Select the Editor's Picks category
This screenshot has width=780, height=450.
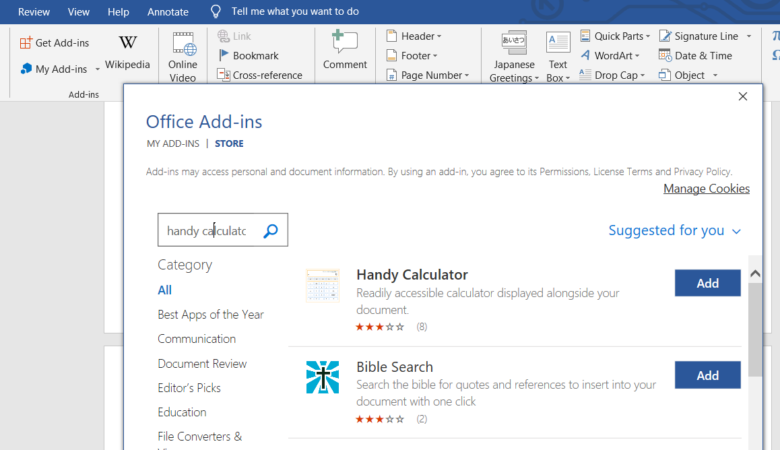[x=189, y=388]
